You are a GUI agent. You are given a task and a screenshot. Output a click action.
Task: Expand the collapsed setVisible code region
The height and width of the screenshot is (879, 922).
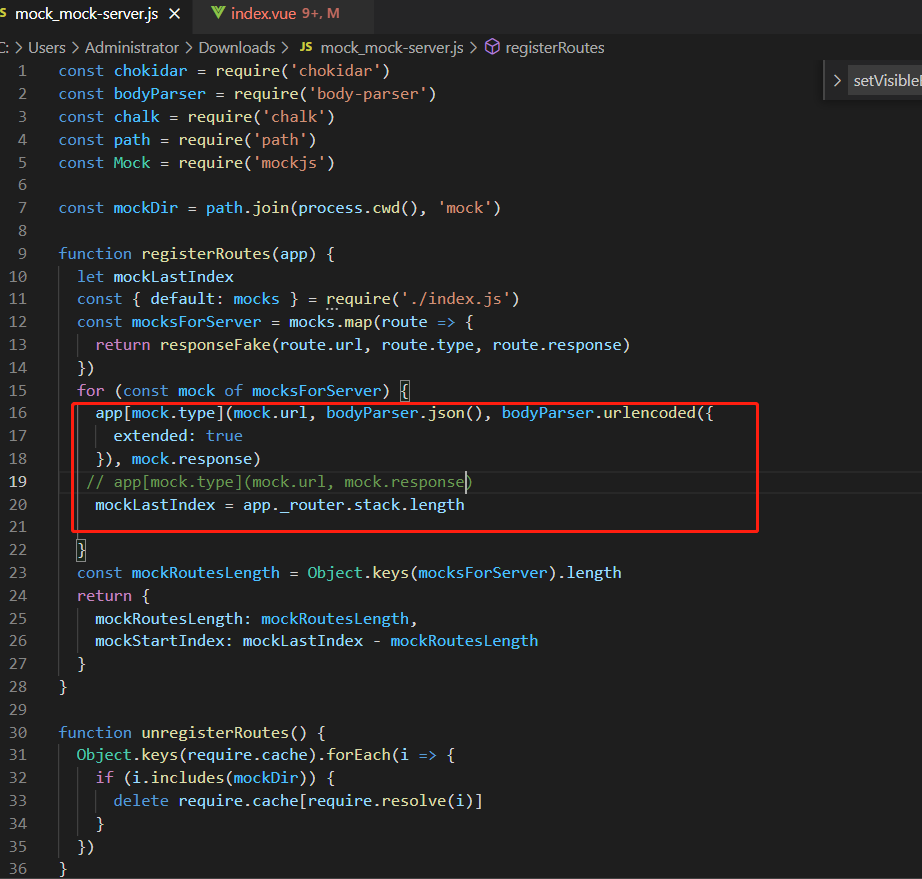point(839,79)
